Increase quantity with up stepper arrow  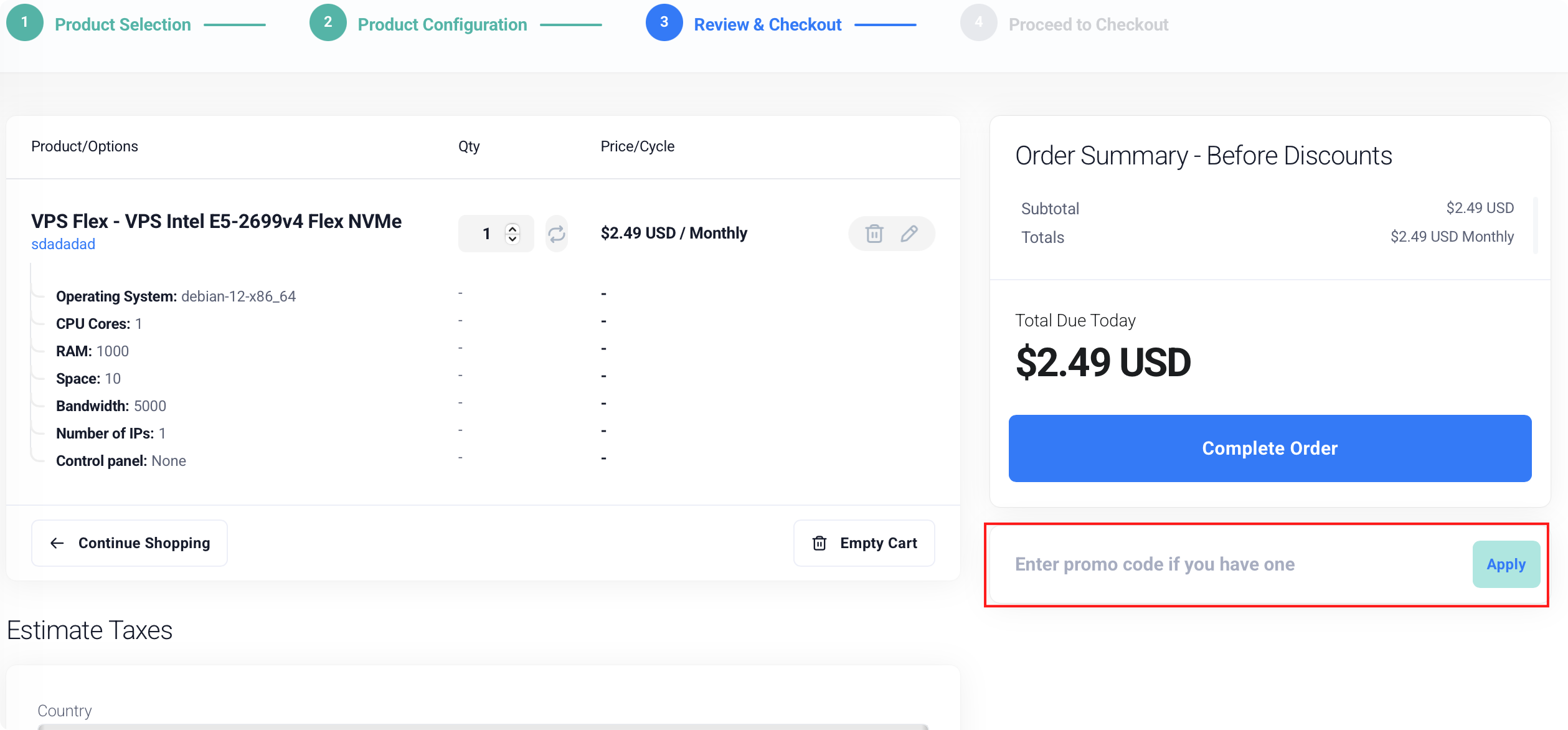click(x=512, y=228)
